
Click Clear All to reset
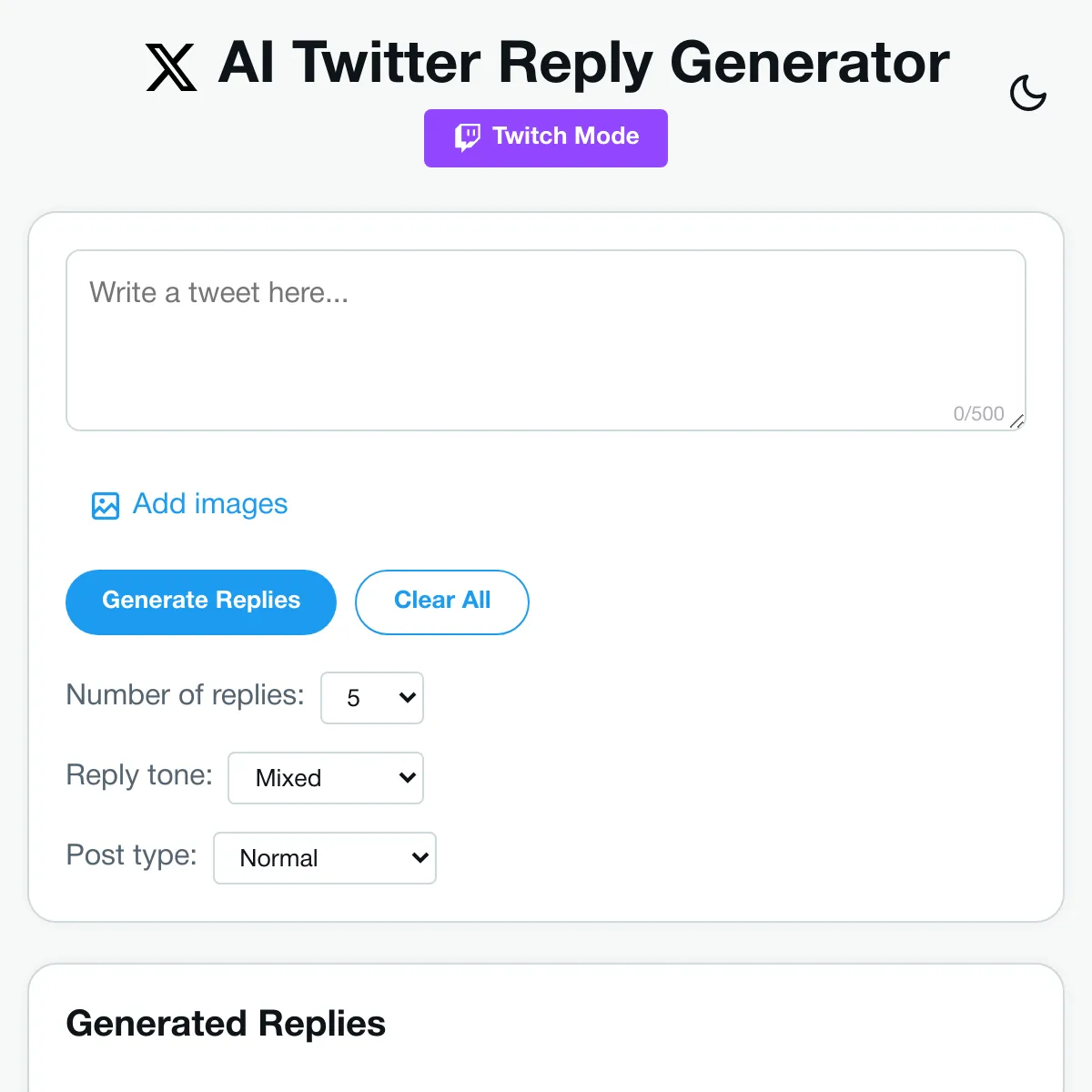(441, 602)
